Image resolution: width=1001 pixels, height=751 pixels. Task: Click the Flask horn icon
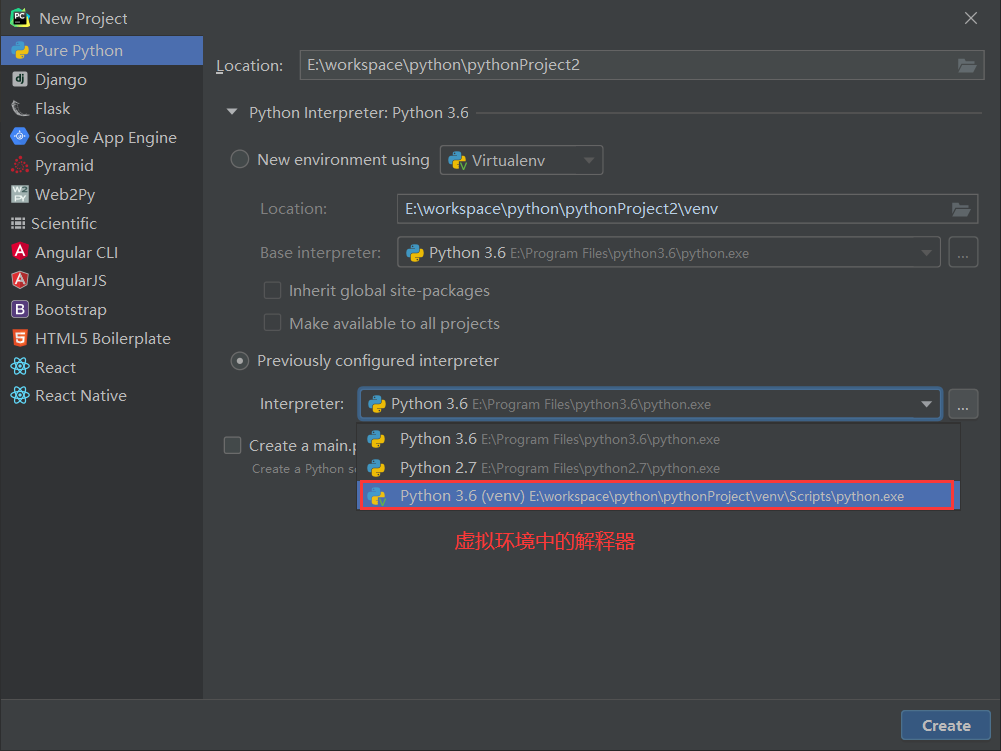tap(20, 109)
